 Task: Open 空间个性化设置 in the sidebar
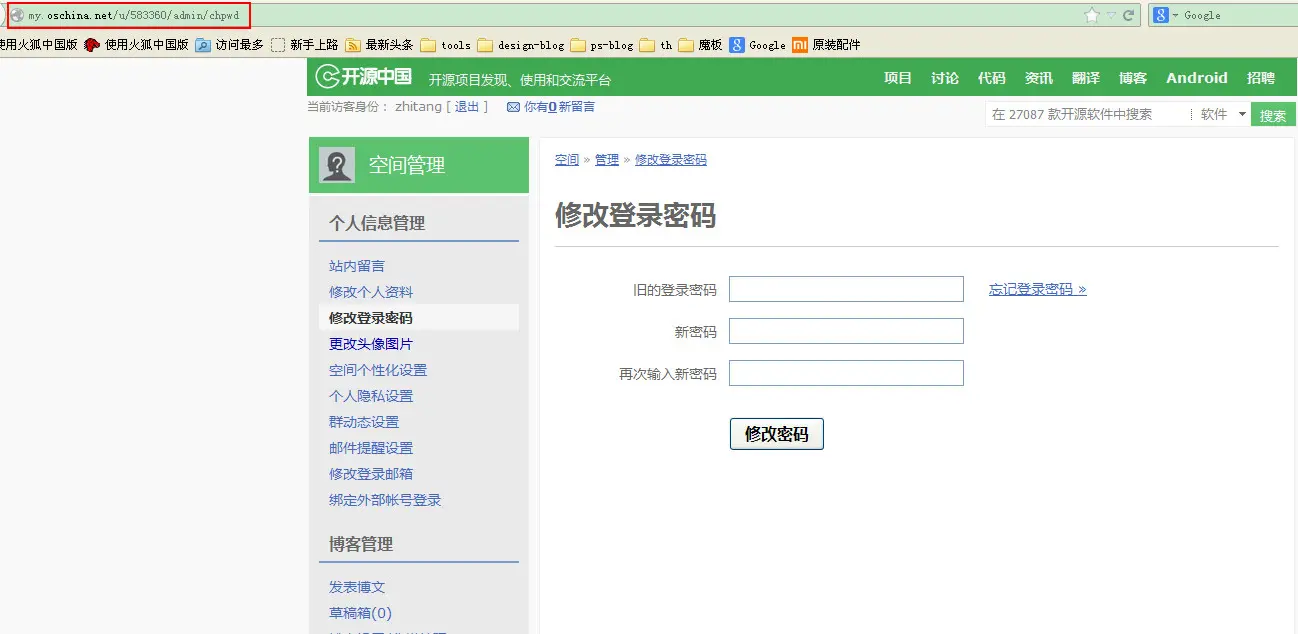tap(378, 370)
